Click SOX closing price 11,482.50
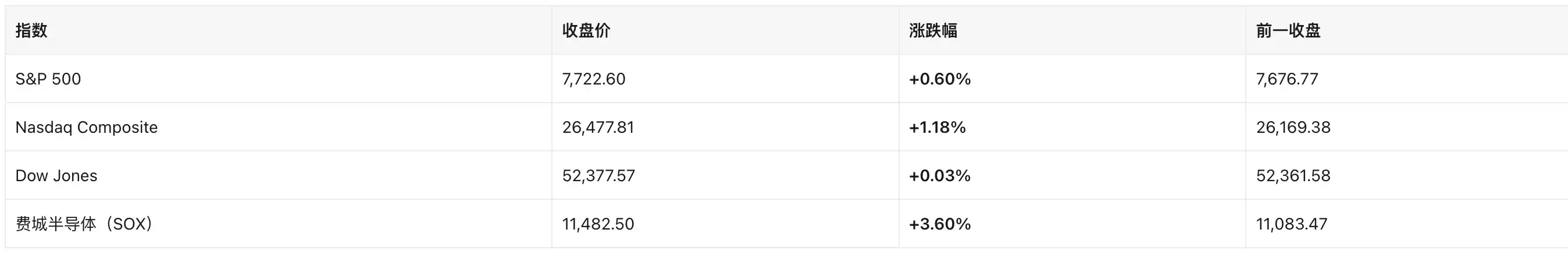The image size is (1568, 254). (598, 224)
